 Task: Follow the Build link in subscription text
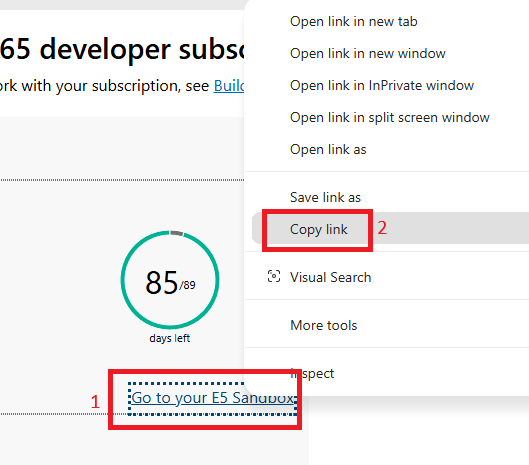(x=229, y=86)
